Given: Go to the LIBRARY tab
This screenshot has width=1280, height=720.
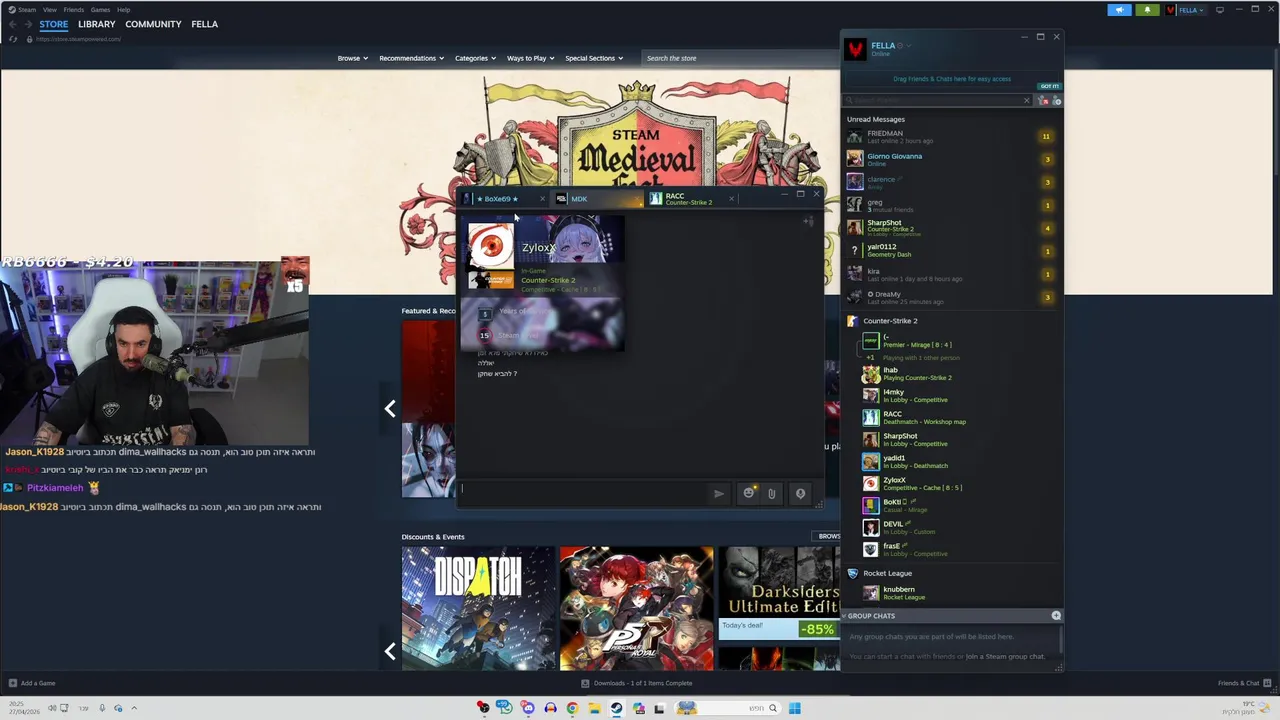Looking at the screenshot, I should [96, 24].
